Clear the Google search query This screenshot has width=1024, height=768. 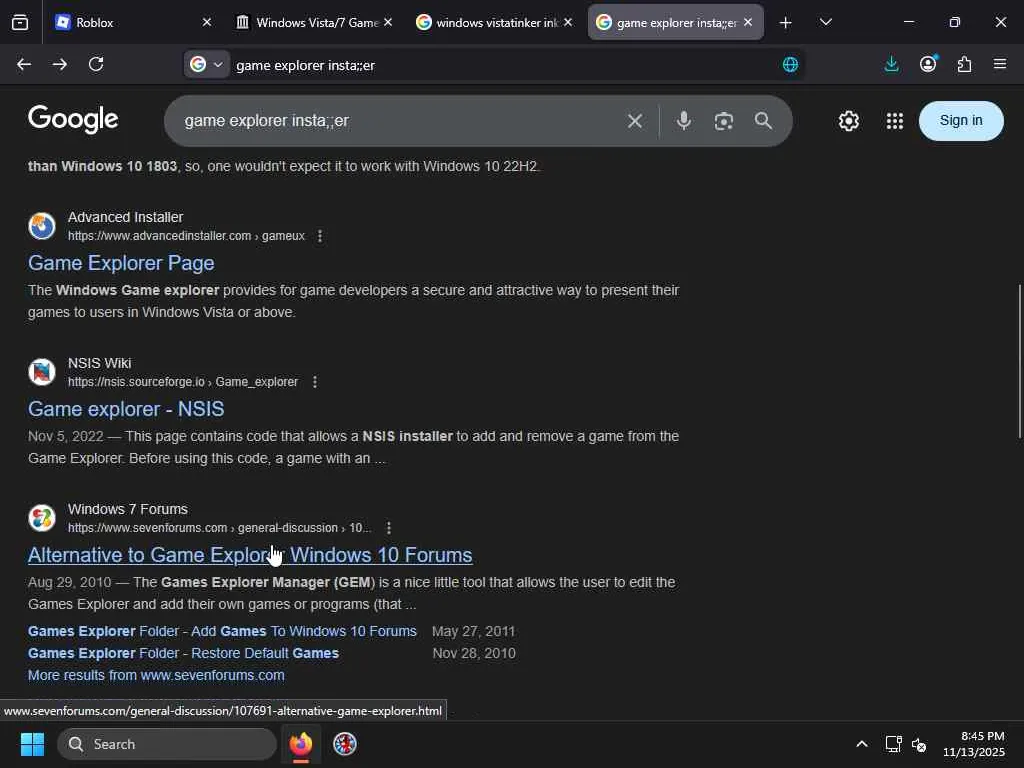(x=635, y=121)
